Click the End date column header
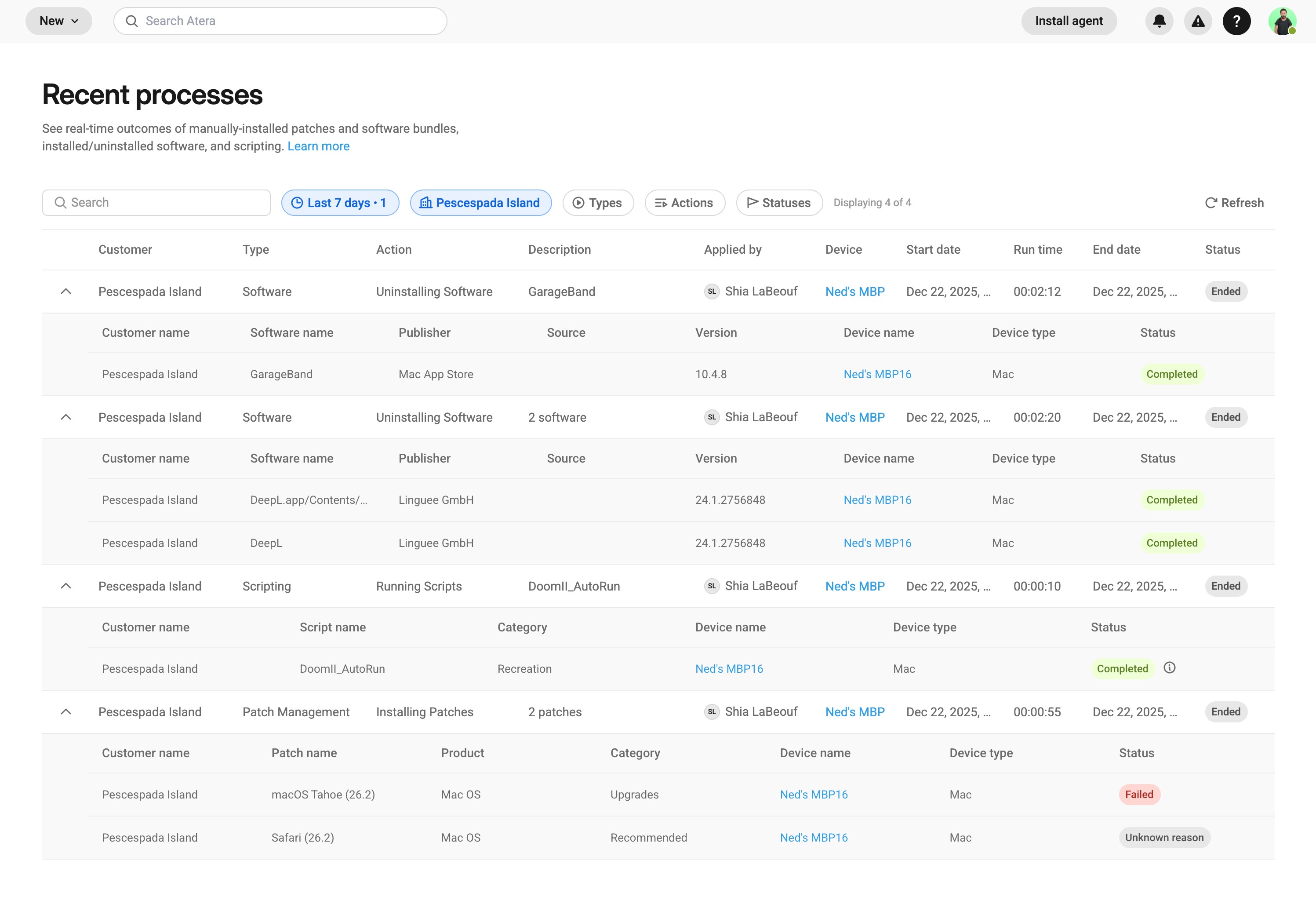Image resolution: width=1316 pixels, height=897 pixels. pyautogui.click(x=1117, y=249)
